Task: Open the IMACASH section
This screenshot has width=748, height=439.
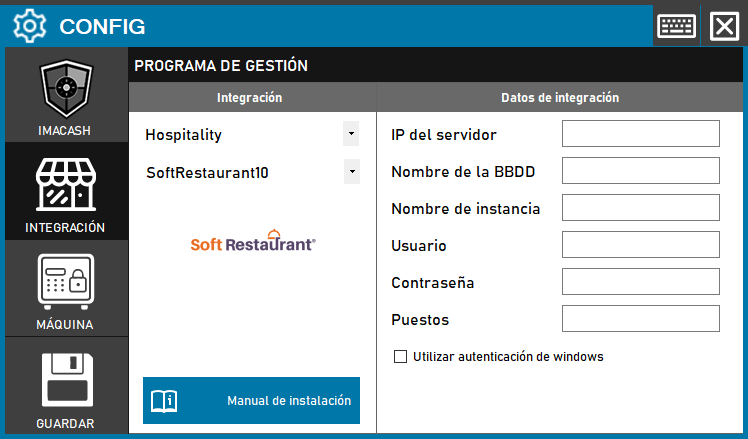Action: click(x=66, y=98)
